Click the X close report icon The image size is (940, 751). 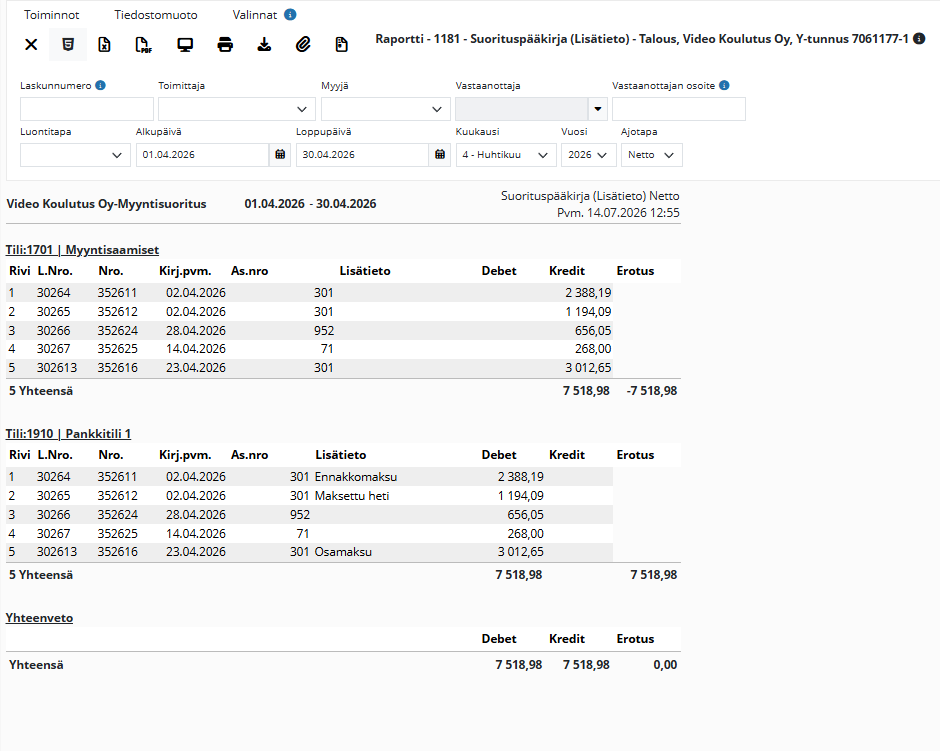31,44
